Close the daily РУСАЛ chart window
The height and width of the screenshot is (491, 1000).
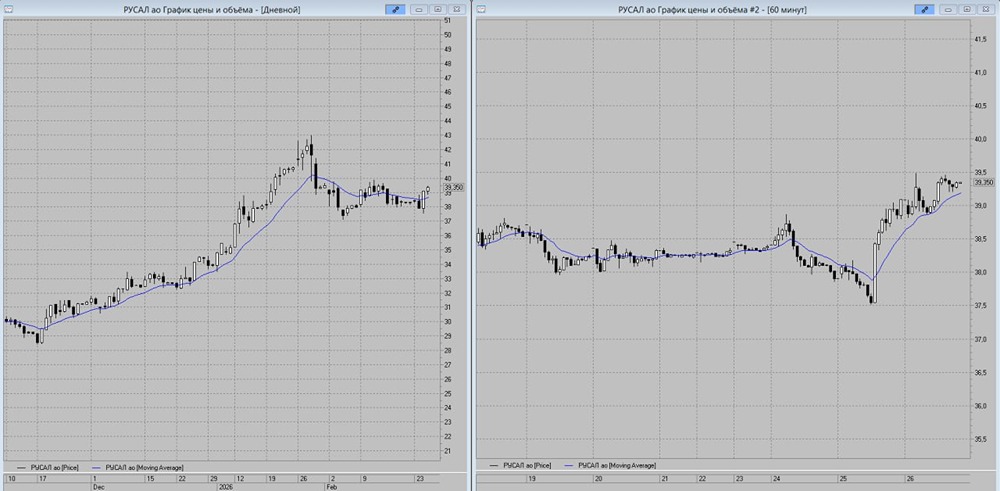(457, 10)
